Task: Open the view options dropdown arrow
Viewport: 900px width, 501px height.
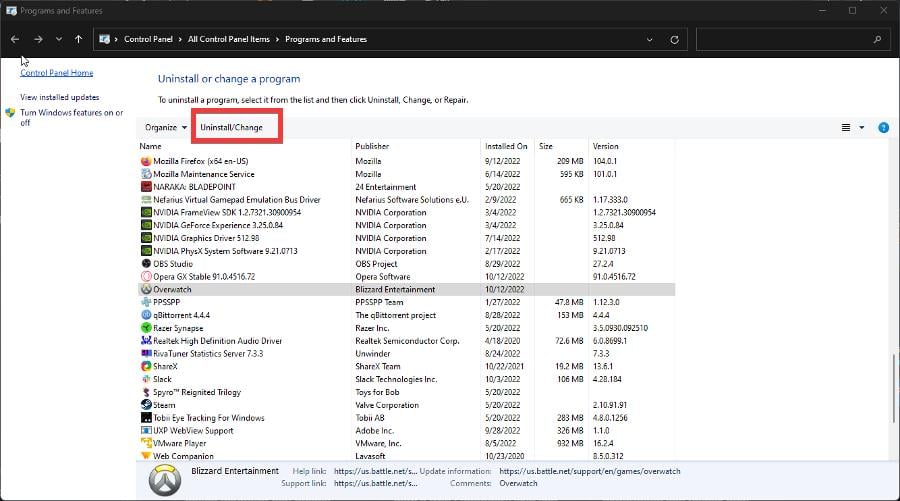Action: tap(862, 127)
